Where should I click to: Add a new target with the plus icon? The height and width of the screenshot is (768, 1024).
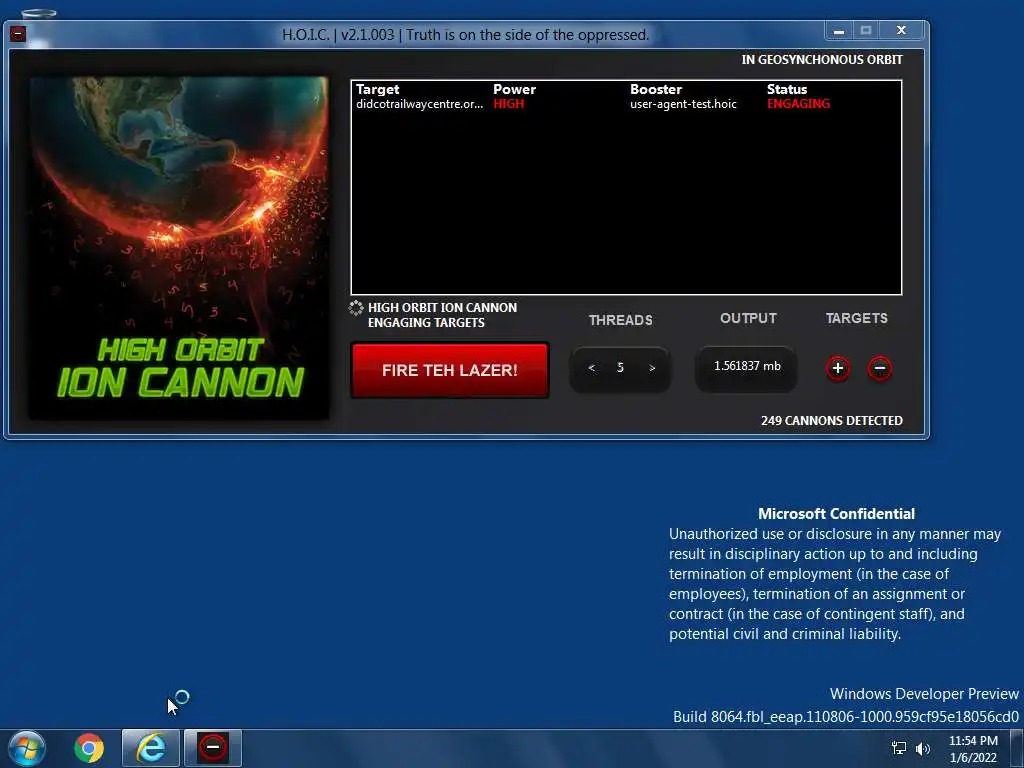[838, 368]
